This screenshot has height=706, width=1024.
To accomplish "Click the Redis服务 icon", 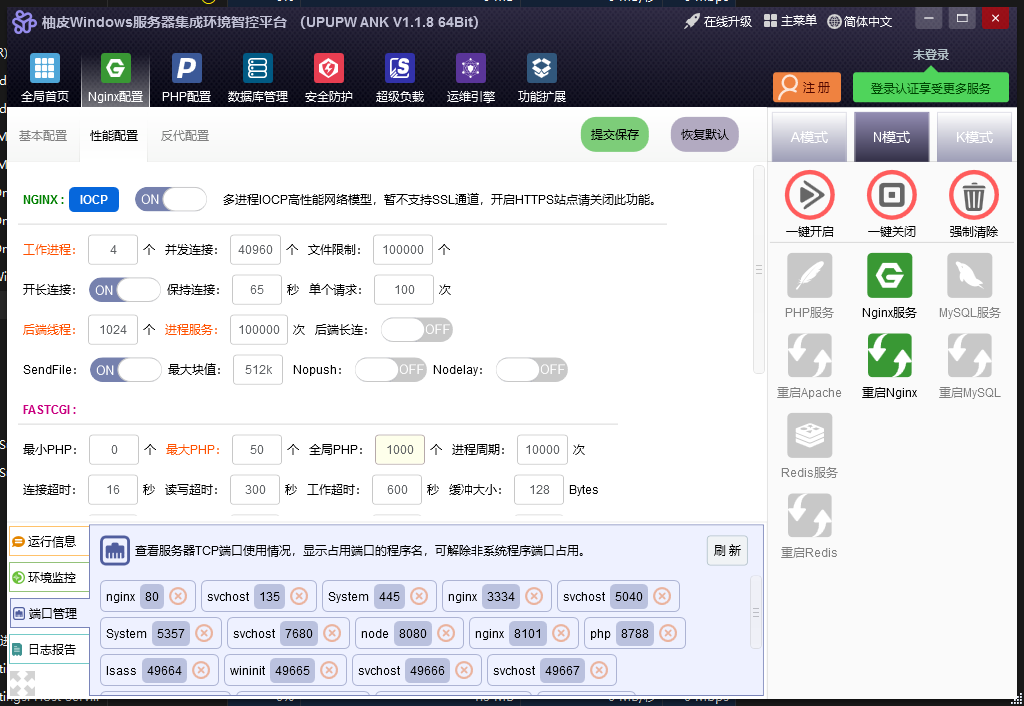I will (809, 435).
